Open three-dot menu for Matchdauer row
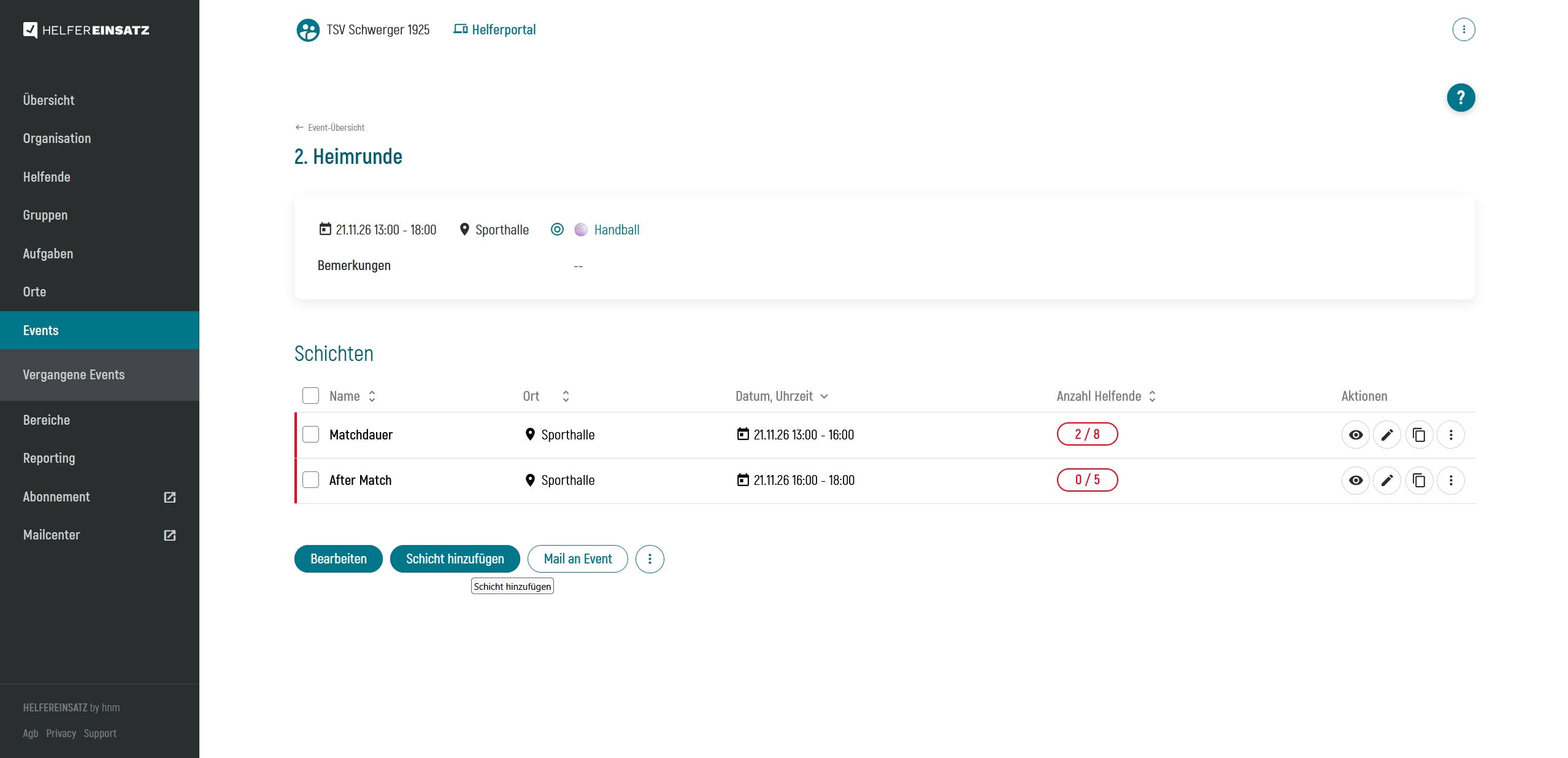 pos(1450,435)
